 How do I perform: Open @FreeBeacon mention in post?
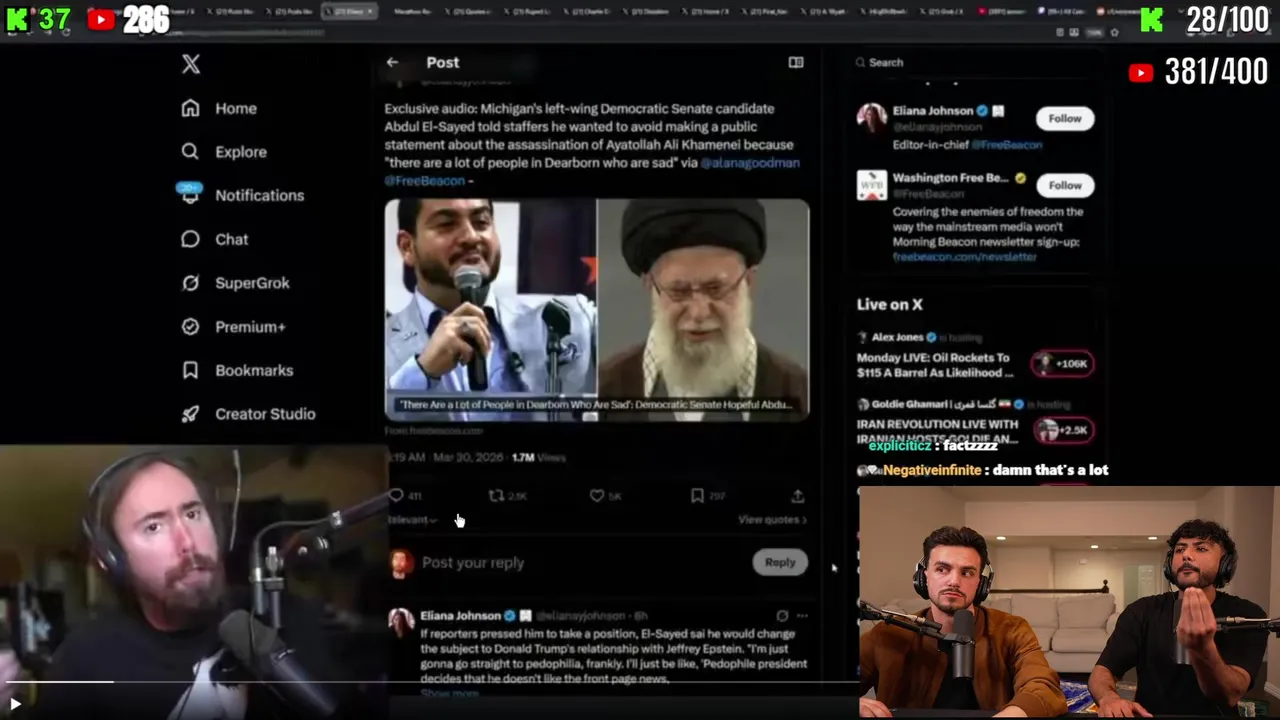[x=425, y=181]
